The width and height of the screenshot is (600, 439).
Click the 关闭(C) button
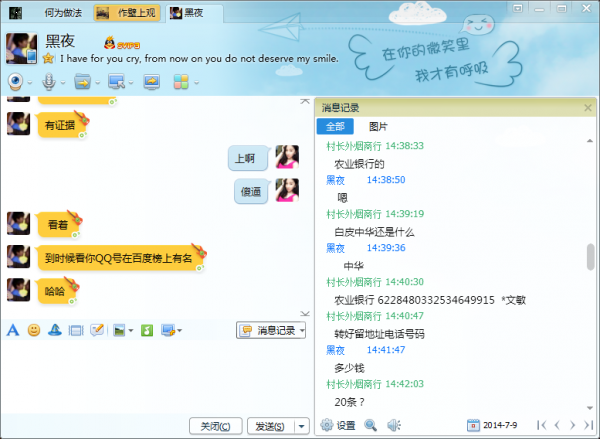point(215,426)
